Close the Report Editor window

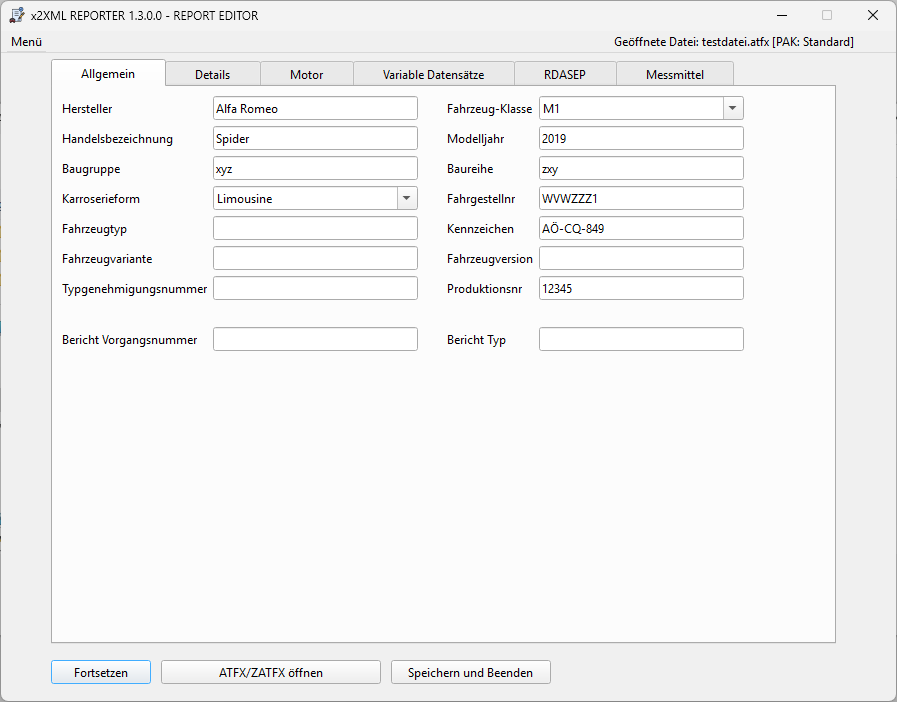[x=872, y=15]
